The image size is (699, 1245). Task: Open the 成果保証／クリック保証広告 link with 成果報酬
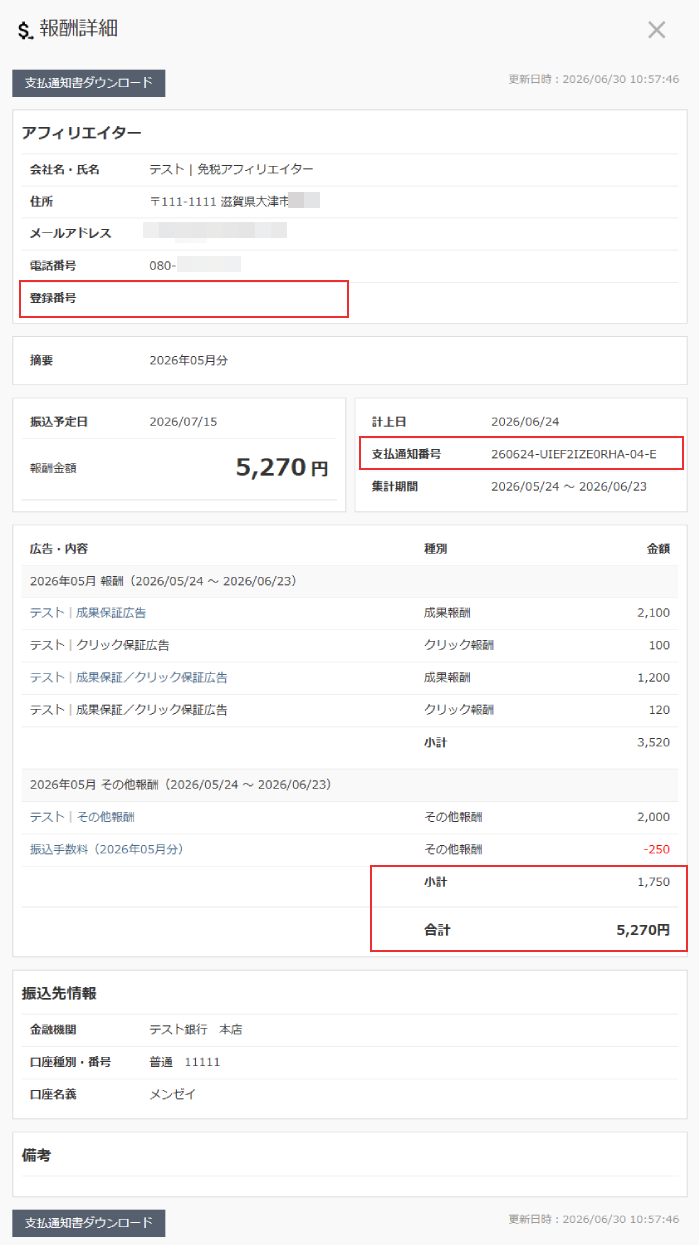[x=129, y=678]
